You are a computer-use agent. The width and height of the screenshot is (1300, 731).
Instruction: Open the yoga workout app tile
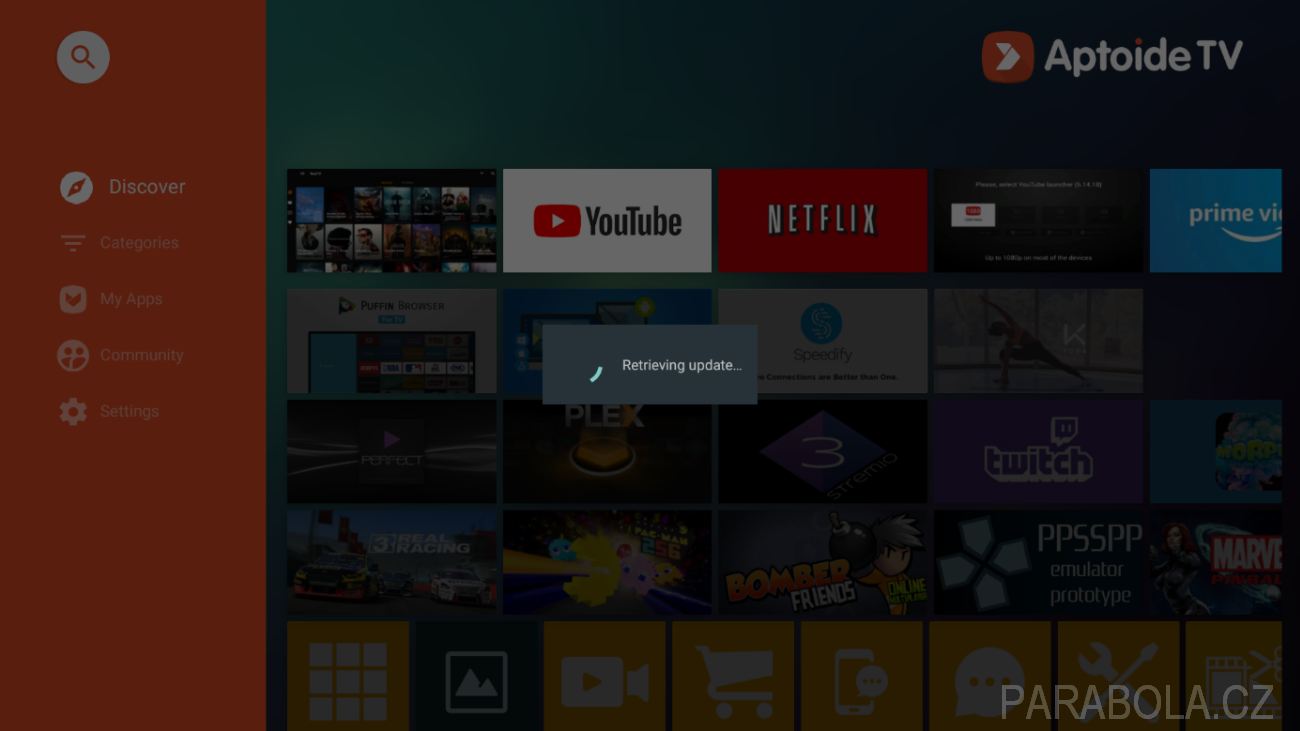(1038, 341)
